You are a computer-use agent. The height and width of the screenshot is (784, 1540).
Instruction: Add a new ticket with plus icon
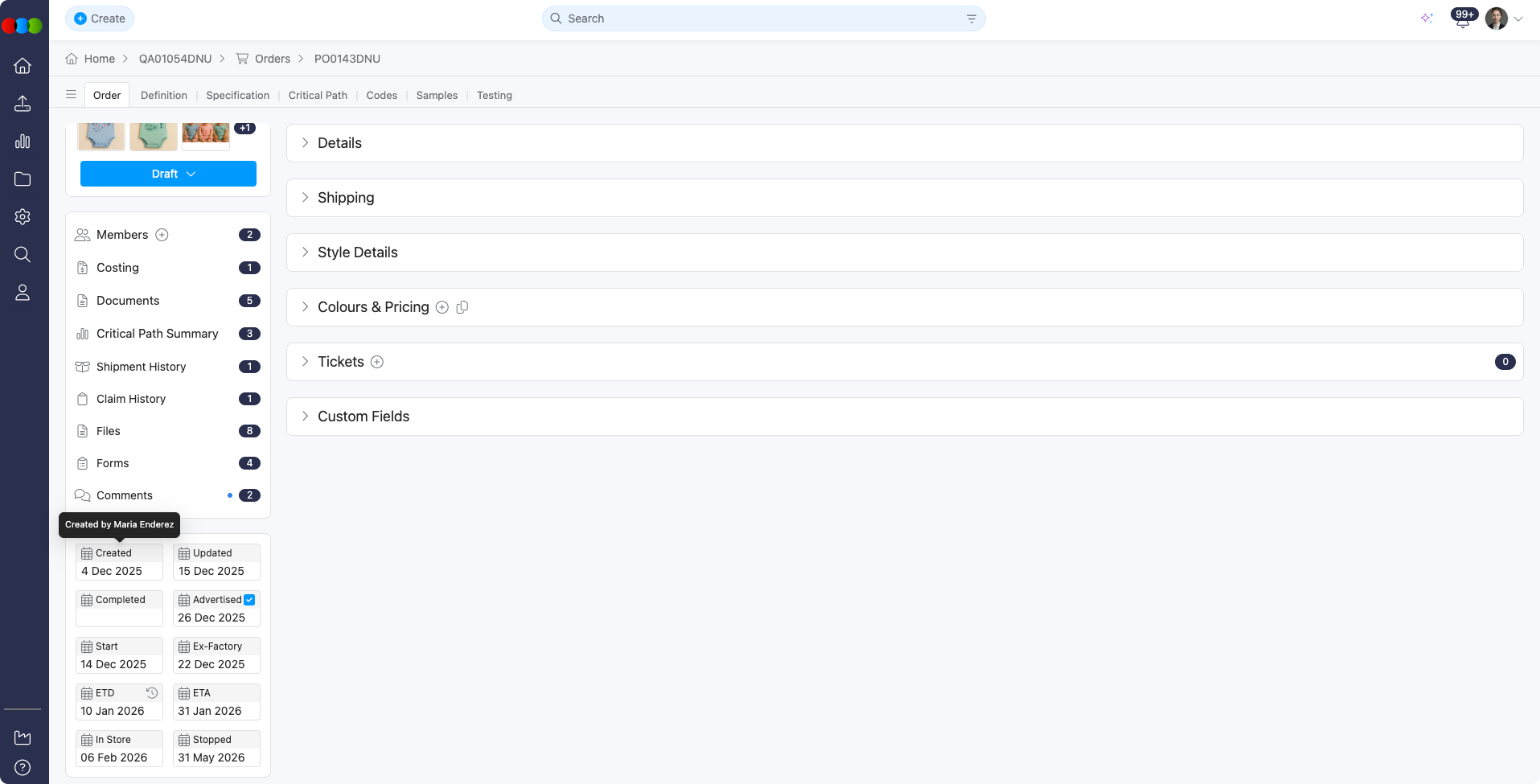coord(377,362)
